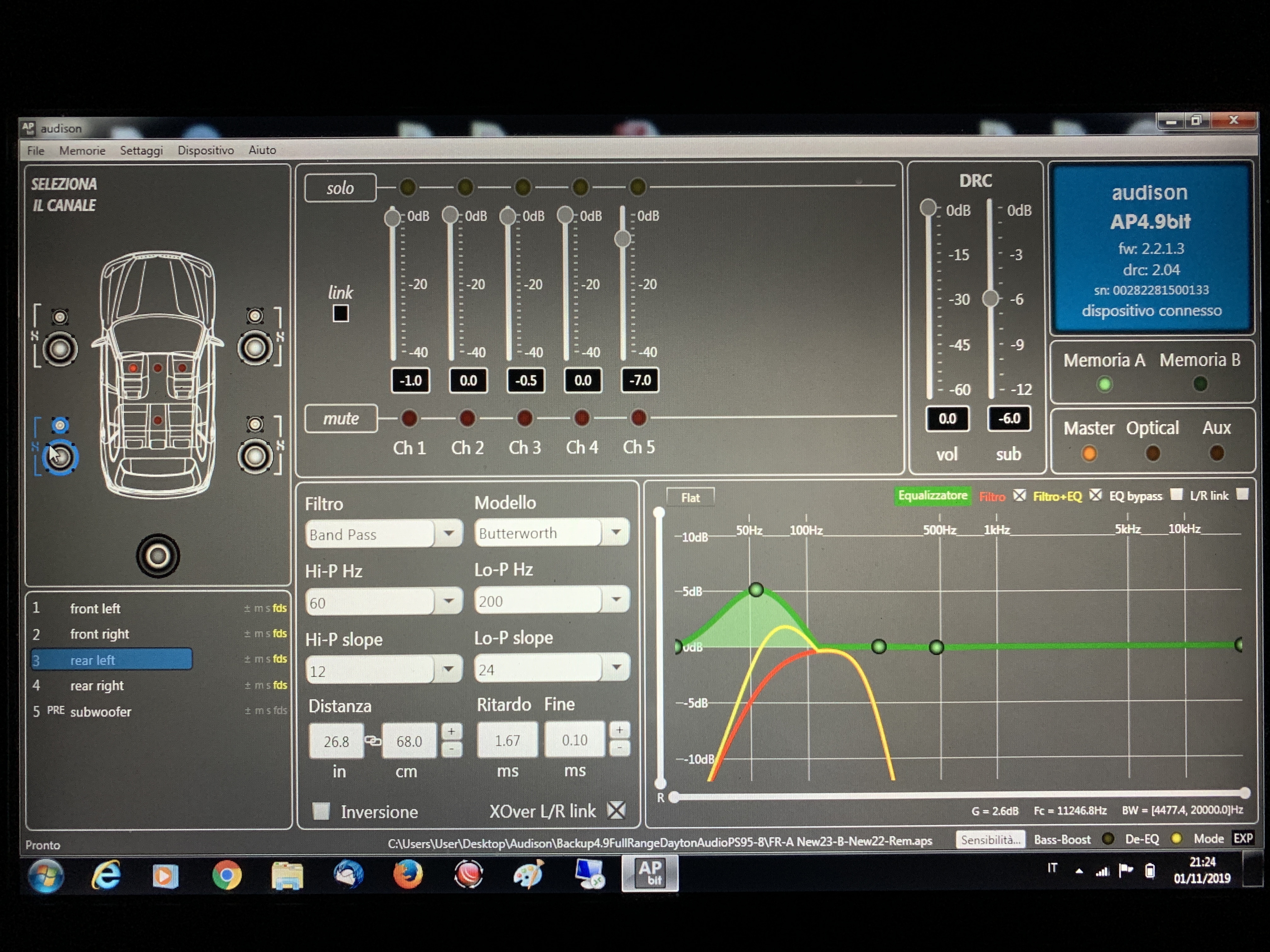Viewport: 1270px width, 952px height.
Task: Toggle solo for Ch 5
Action: [x=637, y=186]
